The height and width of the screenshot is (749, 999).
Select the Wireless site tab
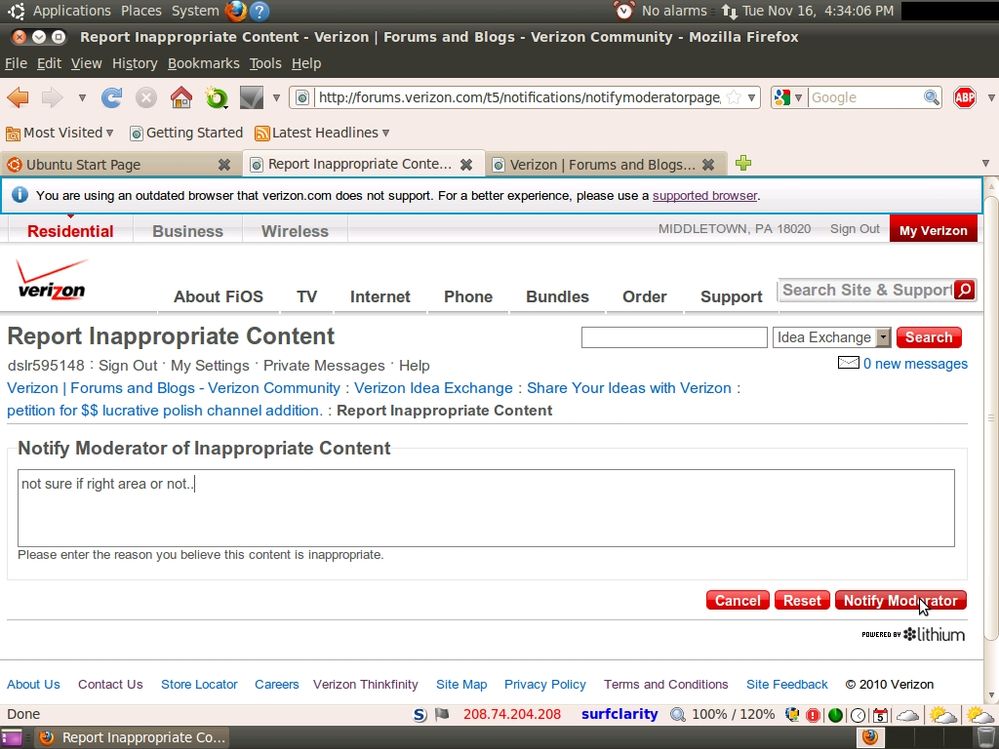(x=295, y=231)
